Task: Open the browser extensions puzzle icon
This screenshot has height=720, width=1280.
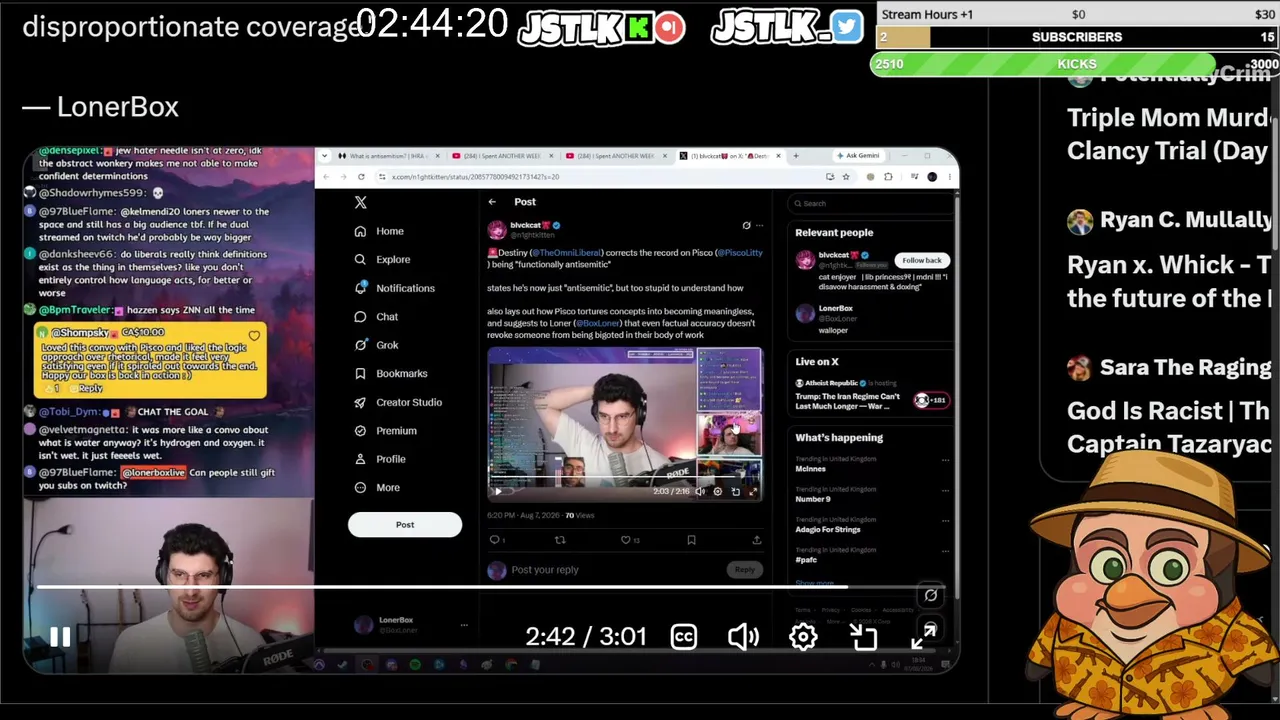Action: [x=888, y=177]
